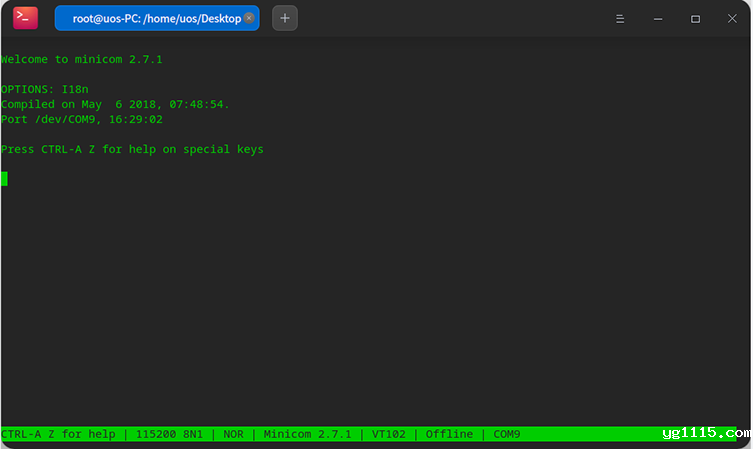
Task: Click the 'VT102' terminal type status
Action: [x=388, y=435]
